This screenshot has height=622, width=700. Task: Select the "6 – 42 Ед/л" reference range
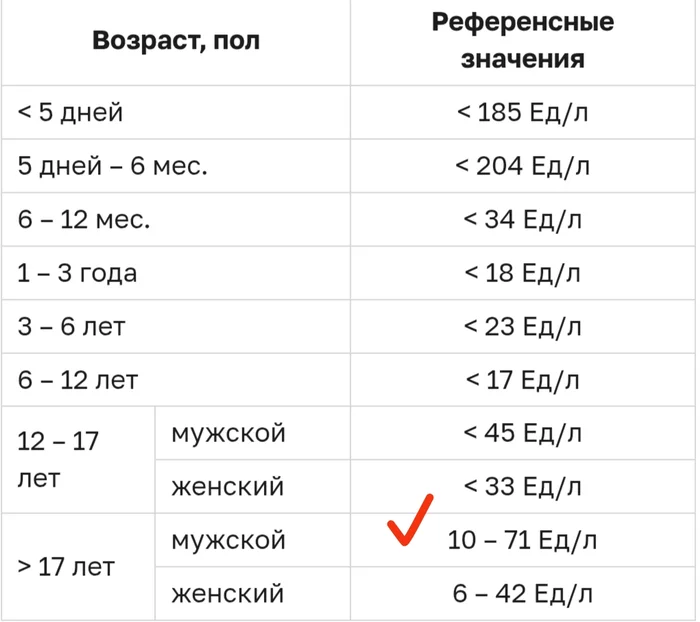click(523, 594)
